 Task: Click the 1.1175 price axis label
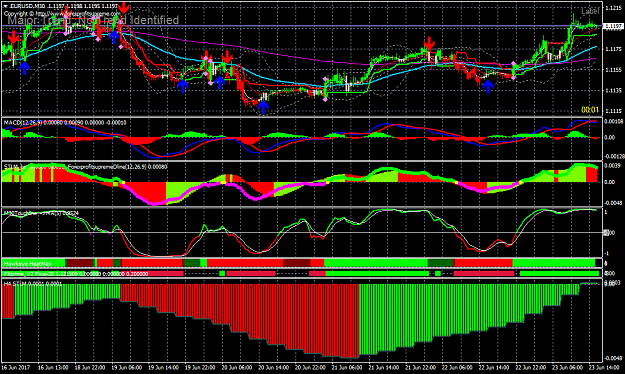point(612,49)
